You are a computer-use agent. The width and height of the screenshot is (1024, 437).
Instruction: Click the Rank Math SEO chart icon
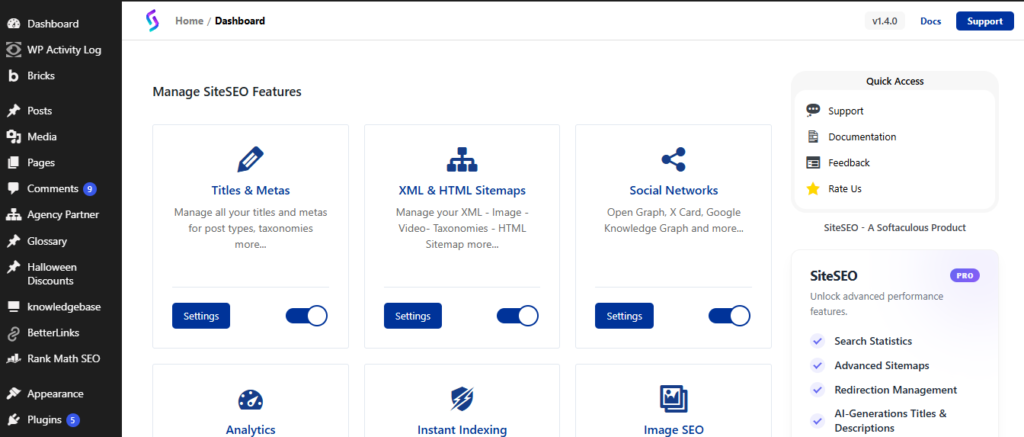point(13,359)
